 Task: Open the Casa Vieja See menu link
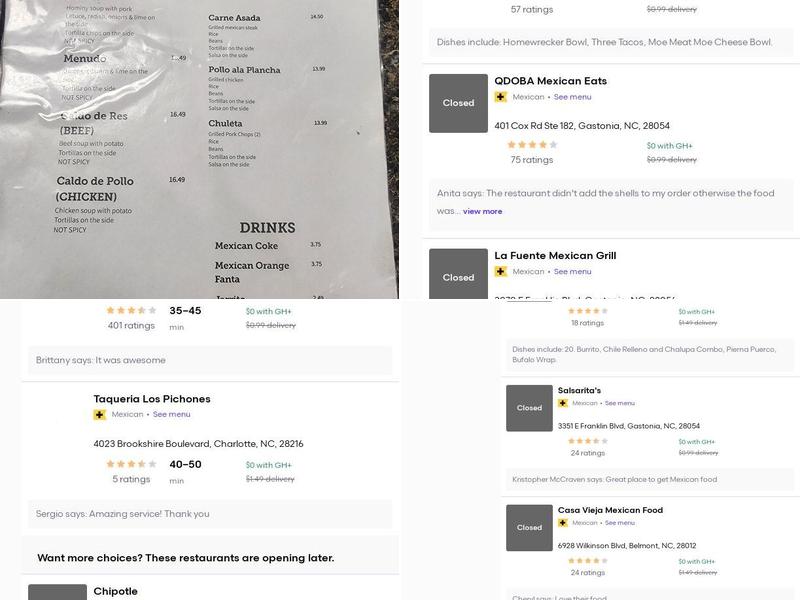pyautogui.click(x=619, y=523)
